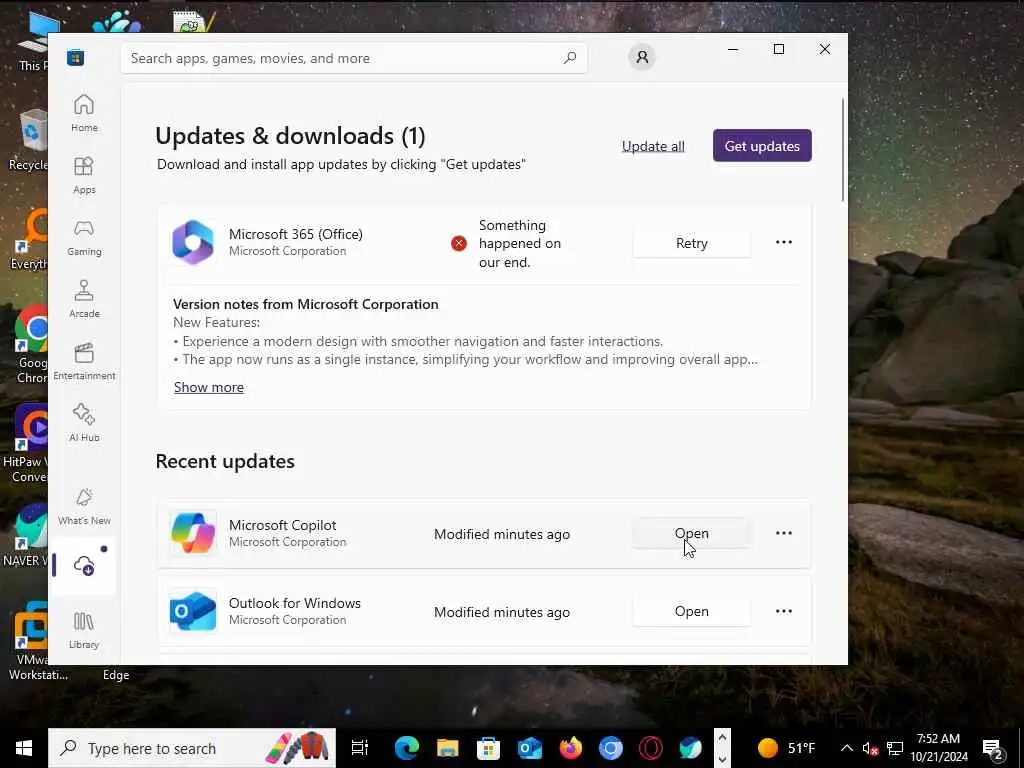Open more options for Microsoft 365 (Office)
The height and width of the screenshot is (768, 1024).
click(x=784, y=242)
